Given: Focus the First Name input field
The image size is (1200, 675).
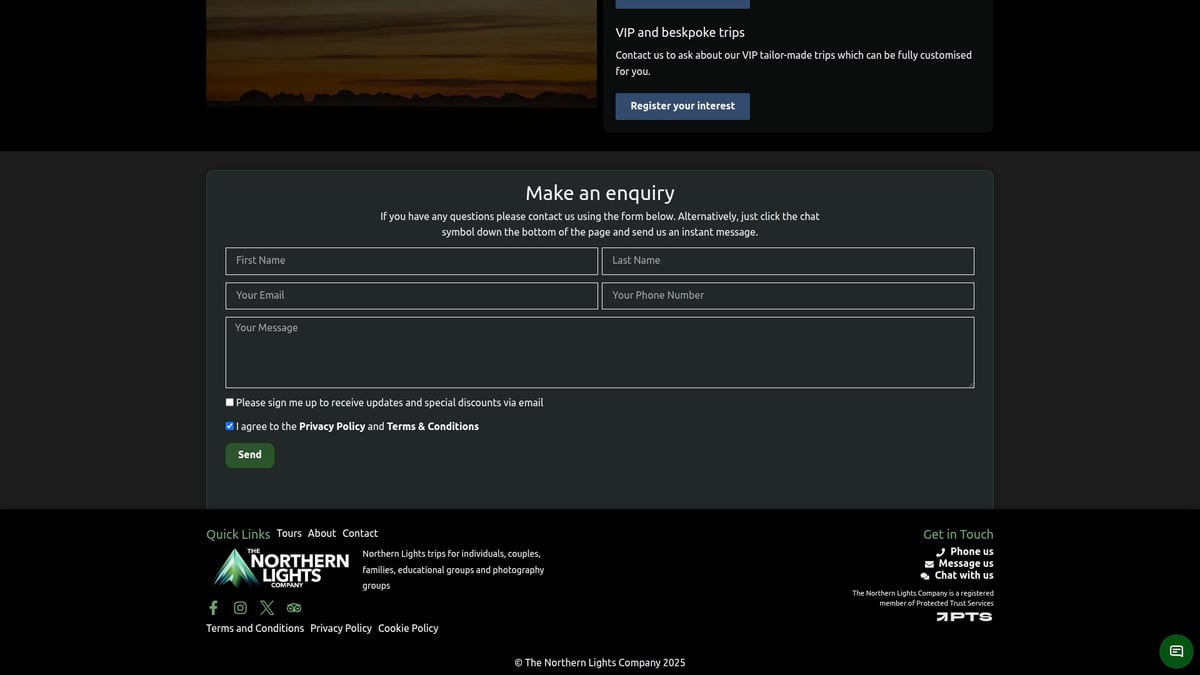Looking at the screenshot, I should pos(411,261).
